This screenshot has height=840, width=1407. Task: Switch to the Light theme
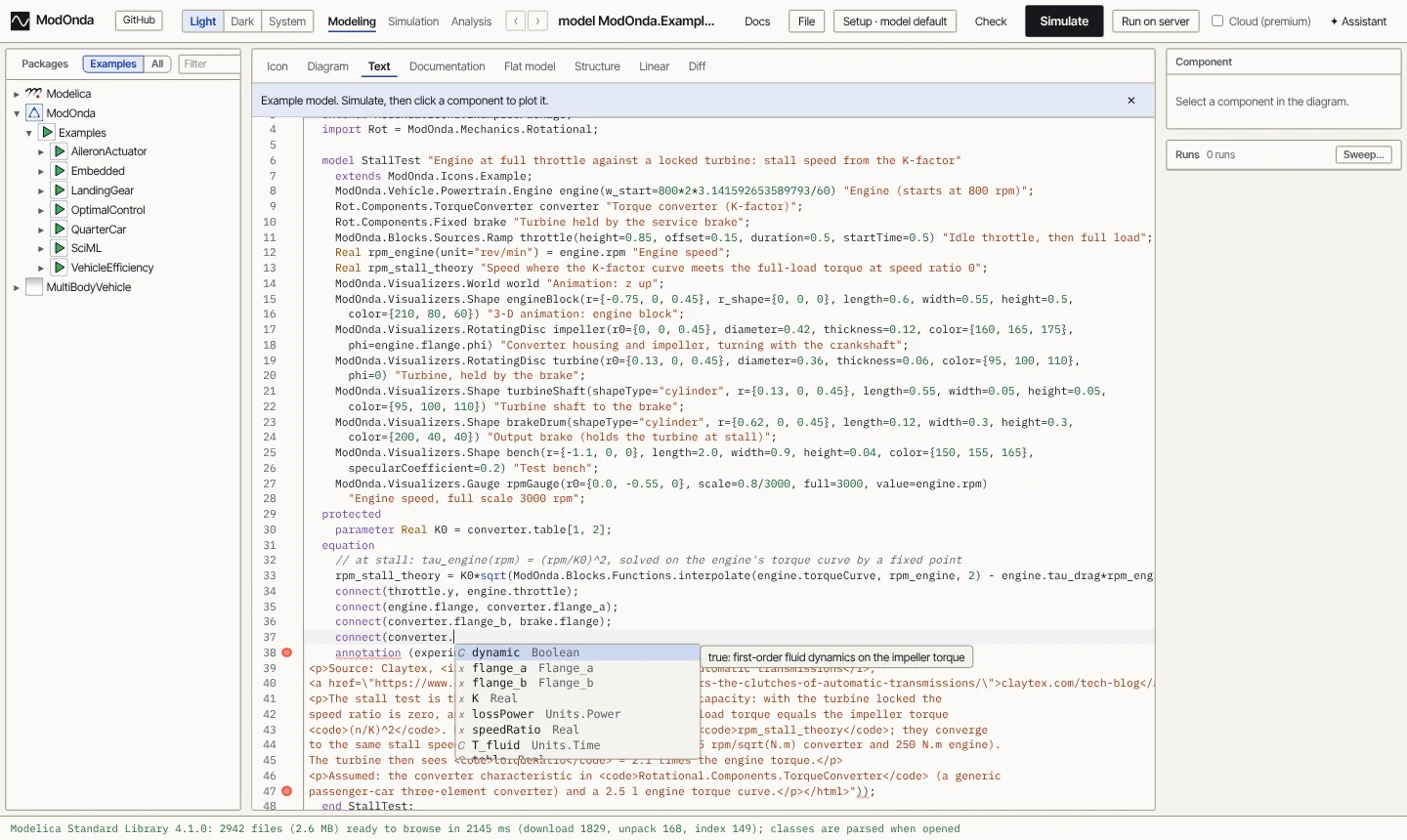(x=203, y=21)
